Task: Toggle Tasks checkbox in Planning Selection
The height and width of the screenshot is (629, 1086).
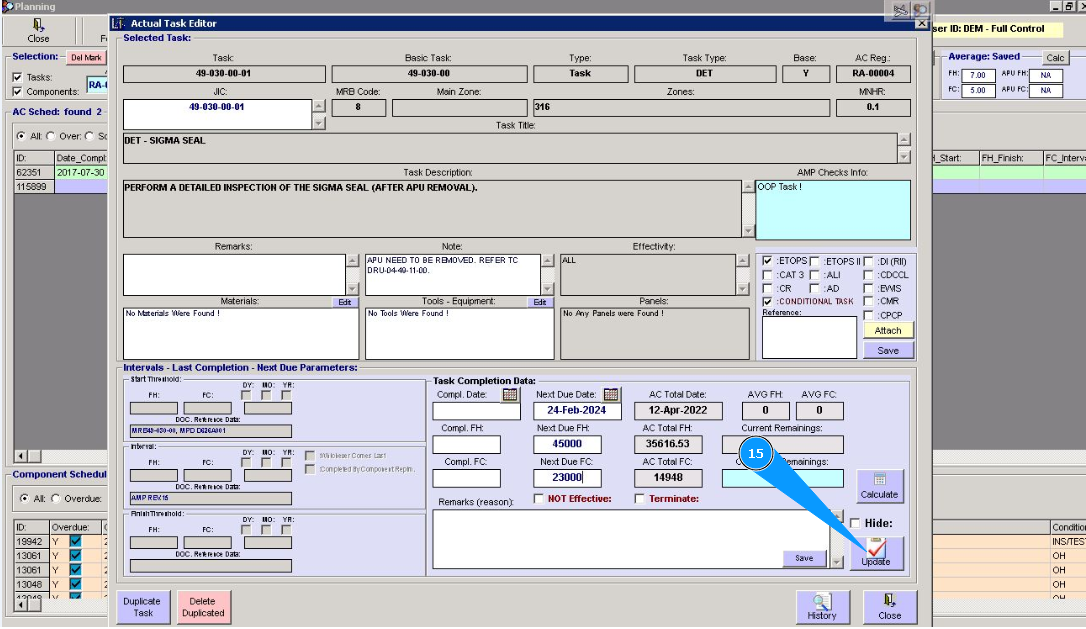Action: click(x=17, y=77)
